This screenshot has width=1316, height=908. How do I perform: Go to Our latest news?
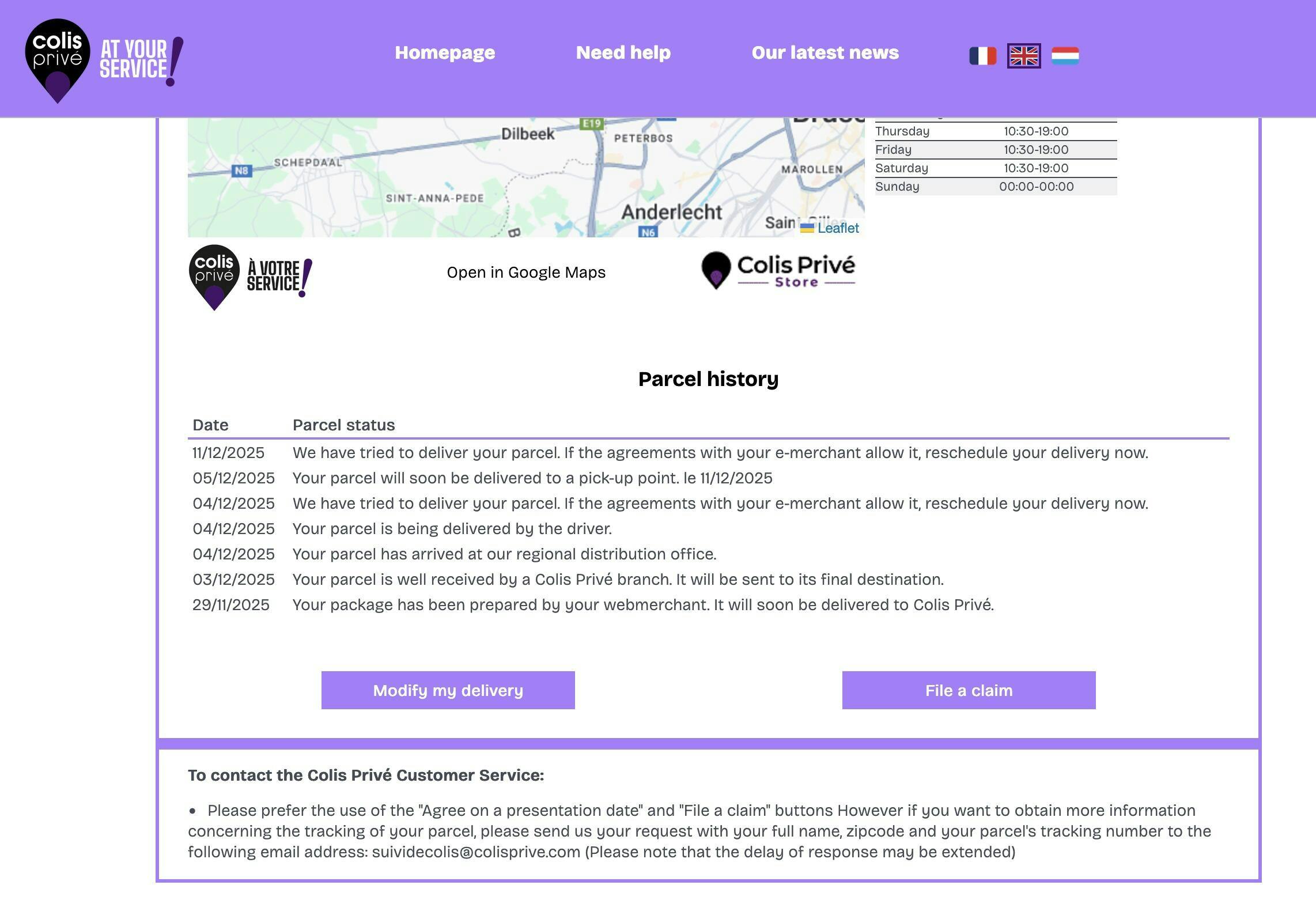[x=825, y=52]
